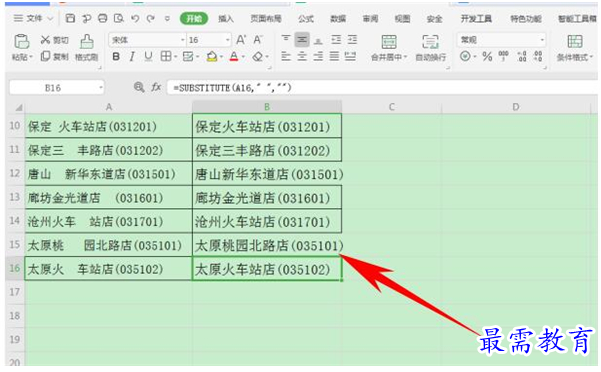This screenshot has width=601, height=372.
Task: Open the fill color dropdown arrow
Action: coord(222,57)
